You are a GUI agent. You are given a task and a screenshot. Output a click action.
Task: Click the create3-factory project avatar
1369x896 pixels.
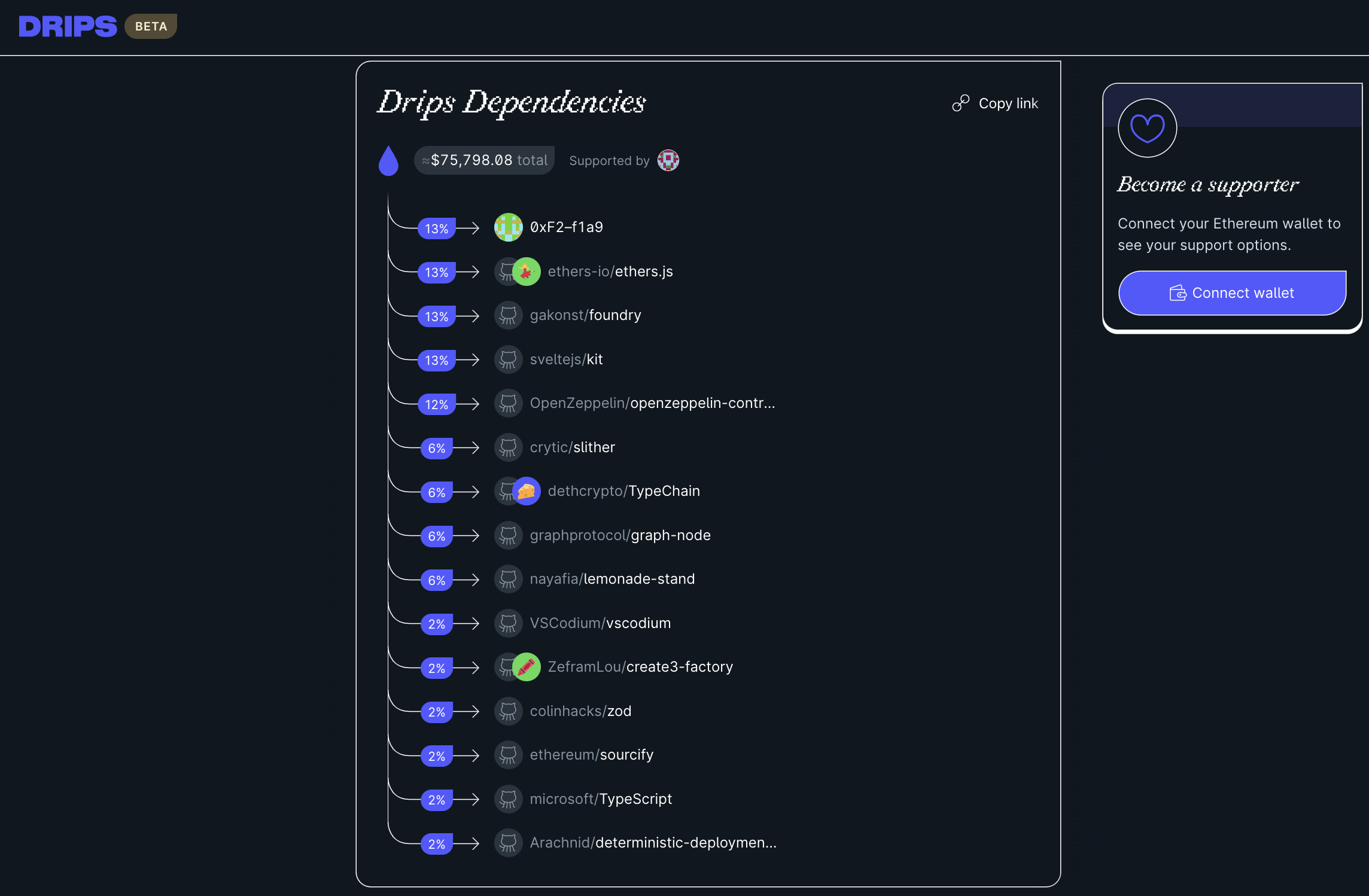point(525,668)
